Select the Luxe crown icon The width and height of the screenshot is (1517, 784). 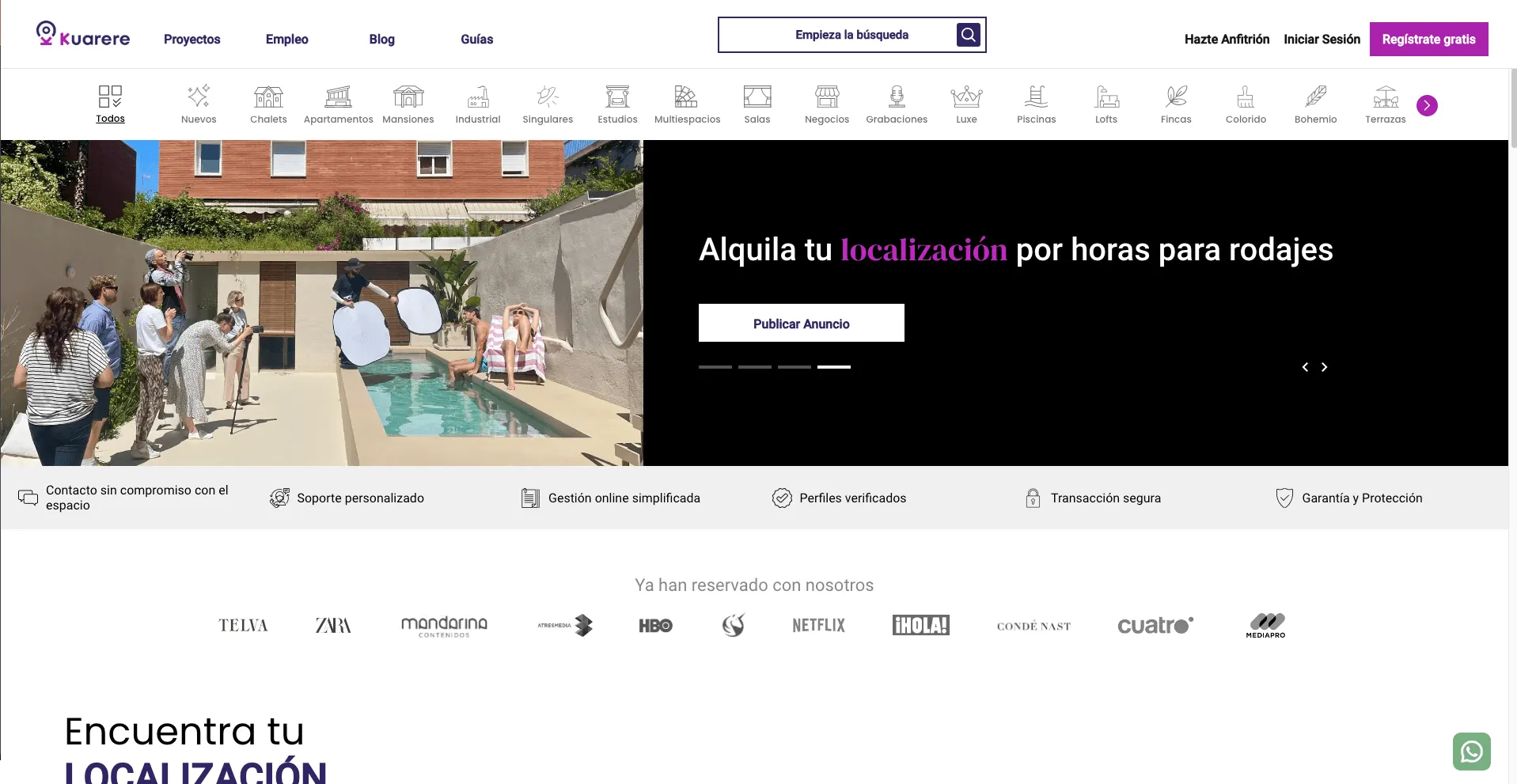tap(966, 97)
